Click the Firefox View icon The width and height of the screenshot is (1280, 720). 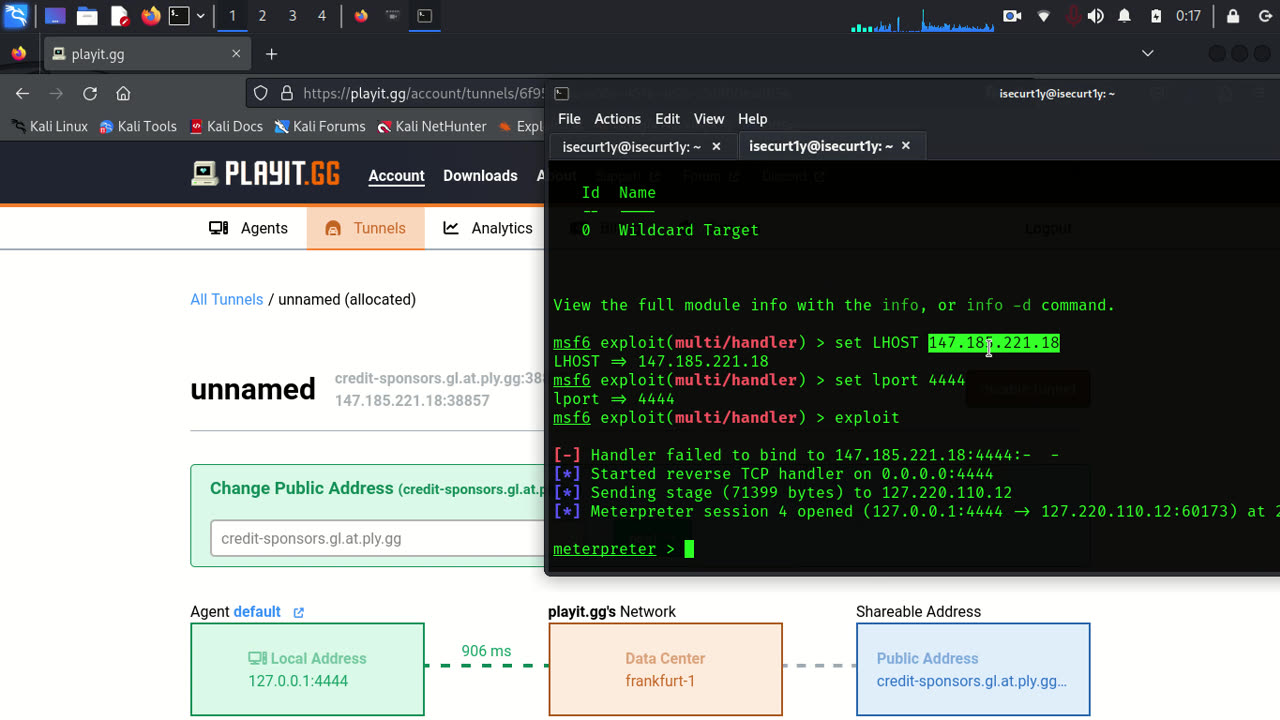[19, 54]
